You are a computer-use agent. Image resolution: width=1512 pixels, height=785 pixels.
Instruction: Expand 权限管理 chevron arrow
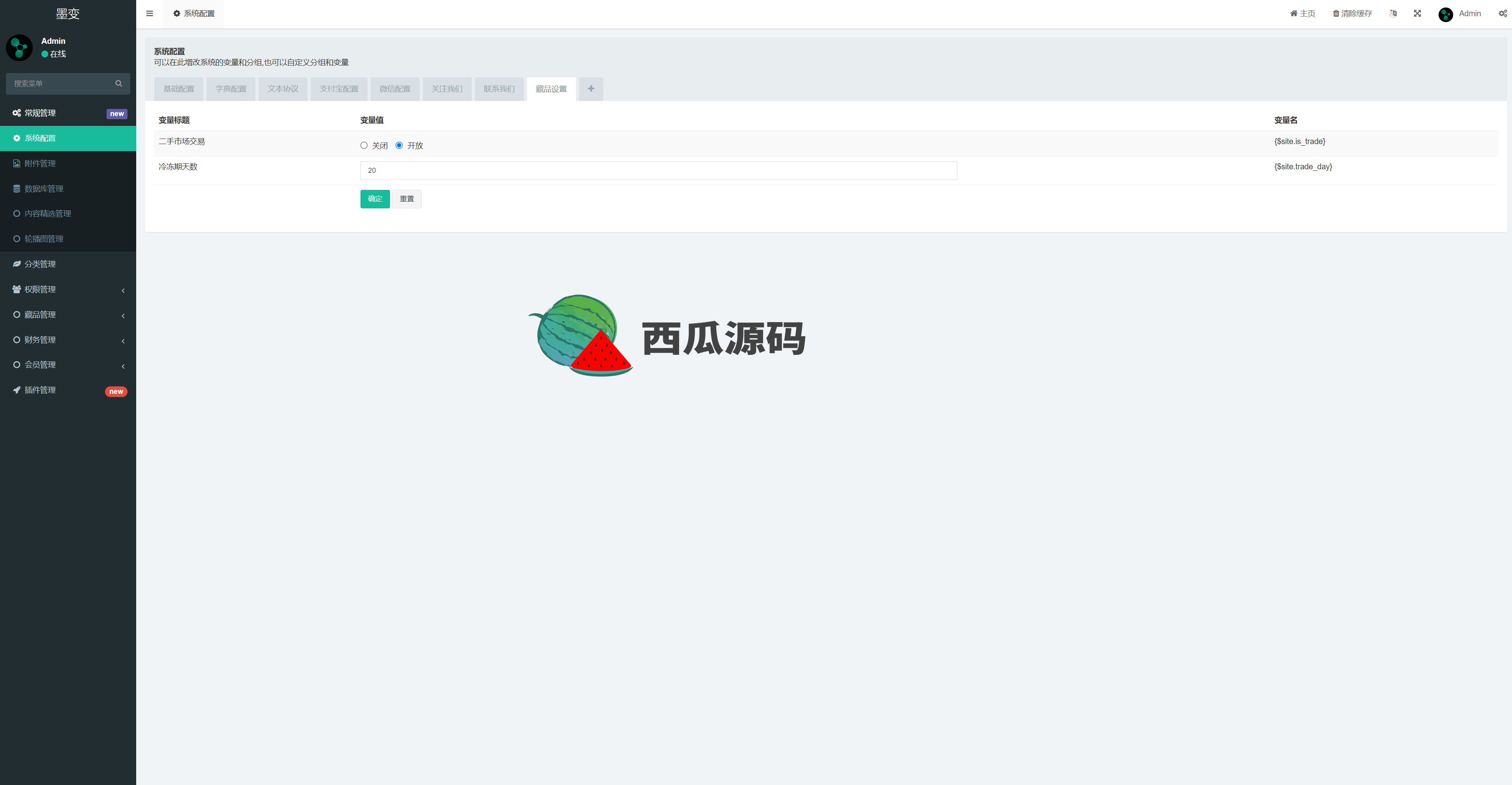point(123,290)
